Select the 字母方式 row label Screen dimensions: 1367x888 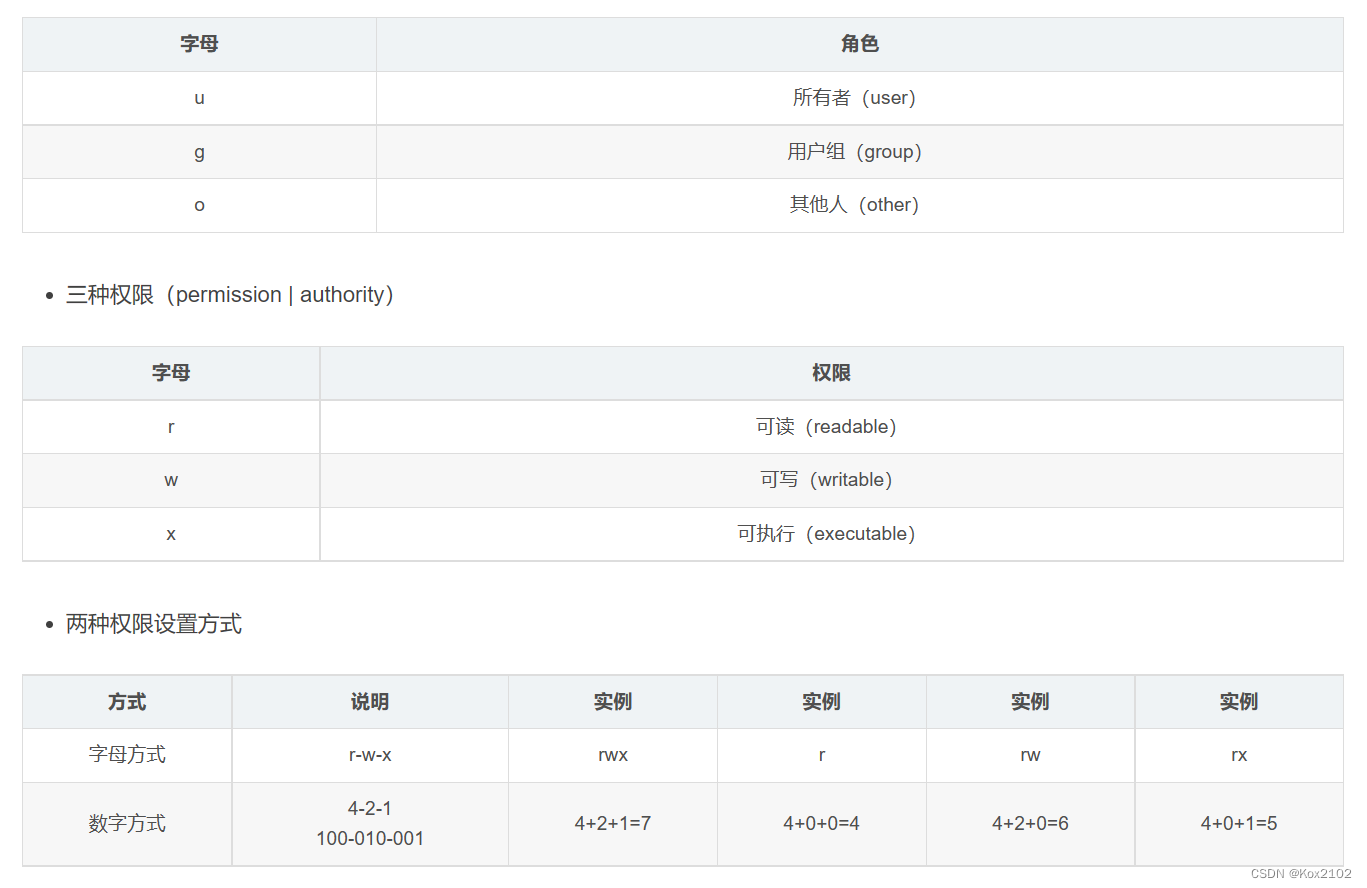[127, 755]
